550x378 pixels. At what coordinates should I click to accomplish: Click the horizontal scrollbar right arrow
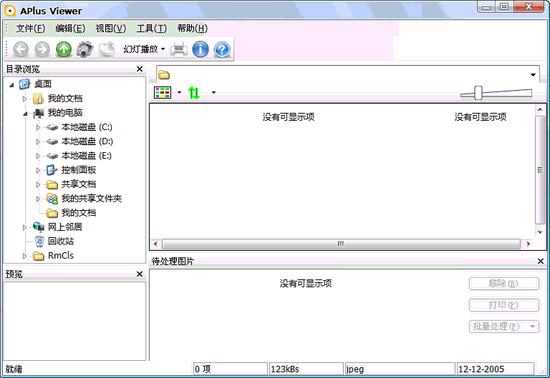(528, 244)
